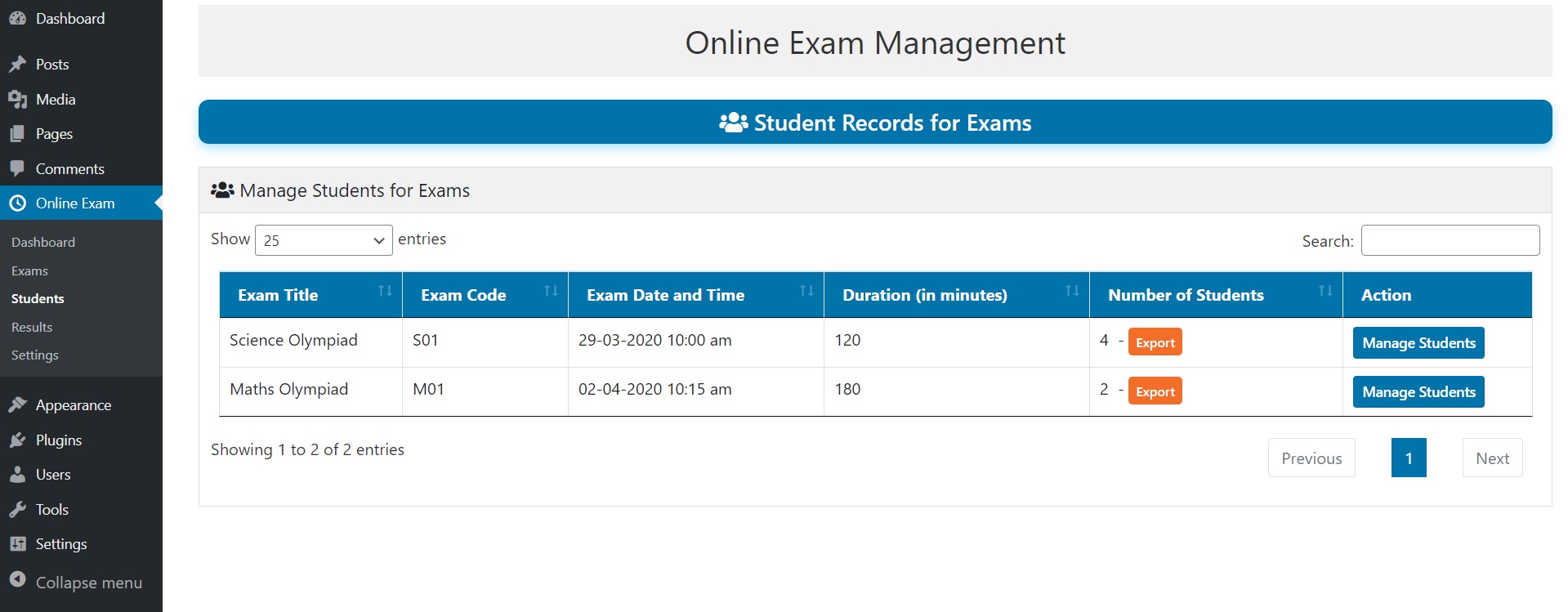The height and width of the screenshot is (612, 1568).
Task: Export students for Science Olympiad
Action: tap(1155, 342)
